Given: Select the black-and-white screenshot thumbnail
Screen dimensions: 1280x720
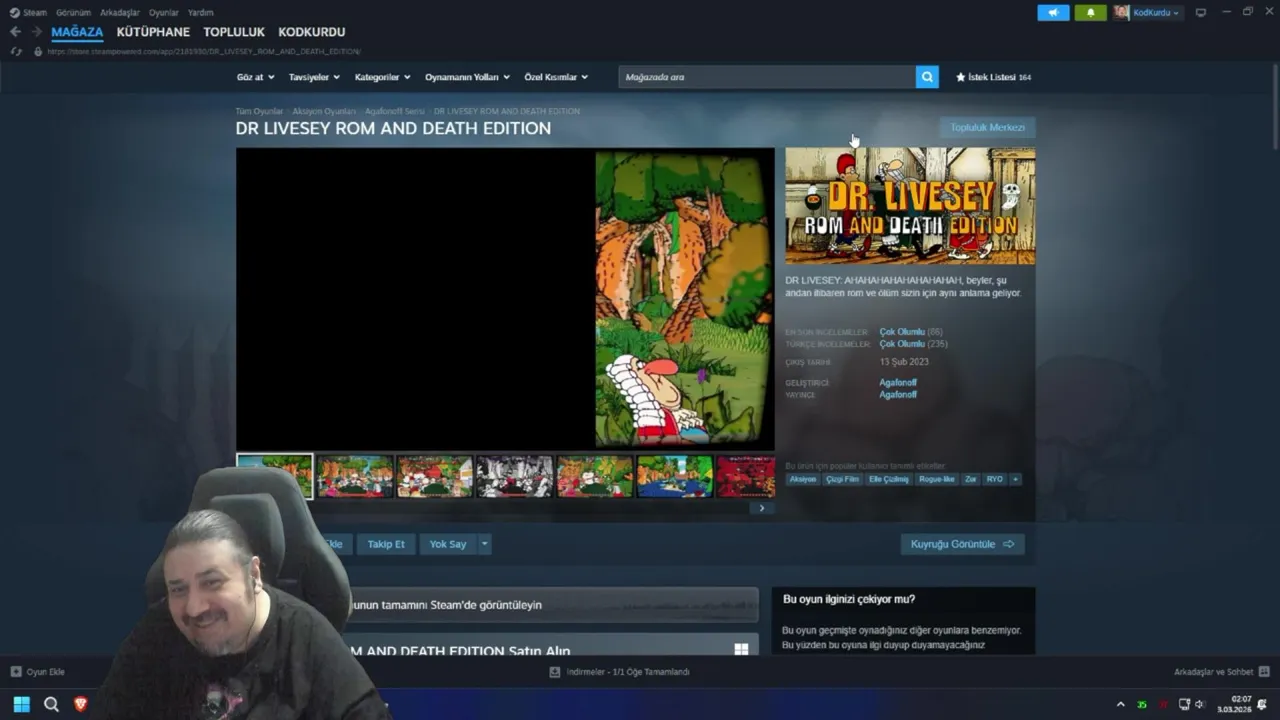Looking at the screenshot, I should (515, 476).
